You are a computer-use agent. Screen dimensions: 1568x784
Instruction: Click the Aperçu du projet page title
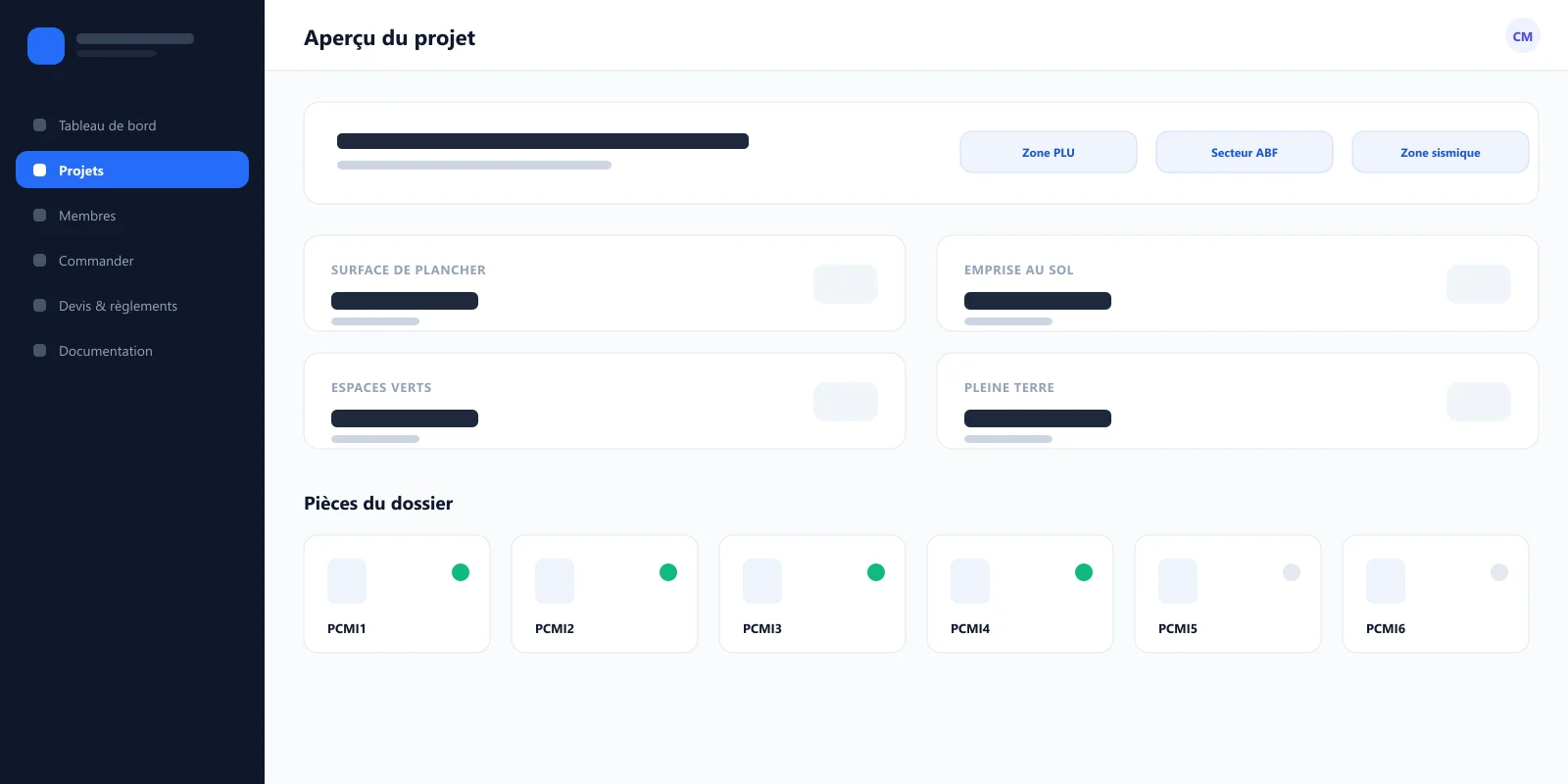pyautogui.click(x=389, y=38)
